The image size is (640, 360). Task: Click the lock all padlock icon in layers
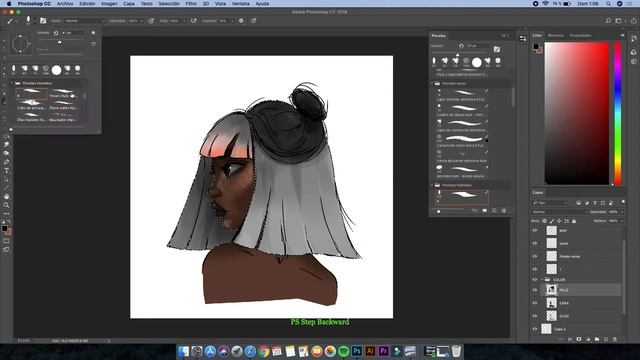point(574,221)
